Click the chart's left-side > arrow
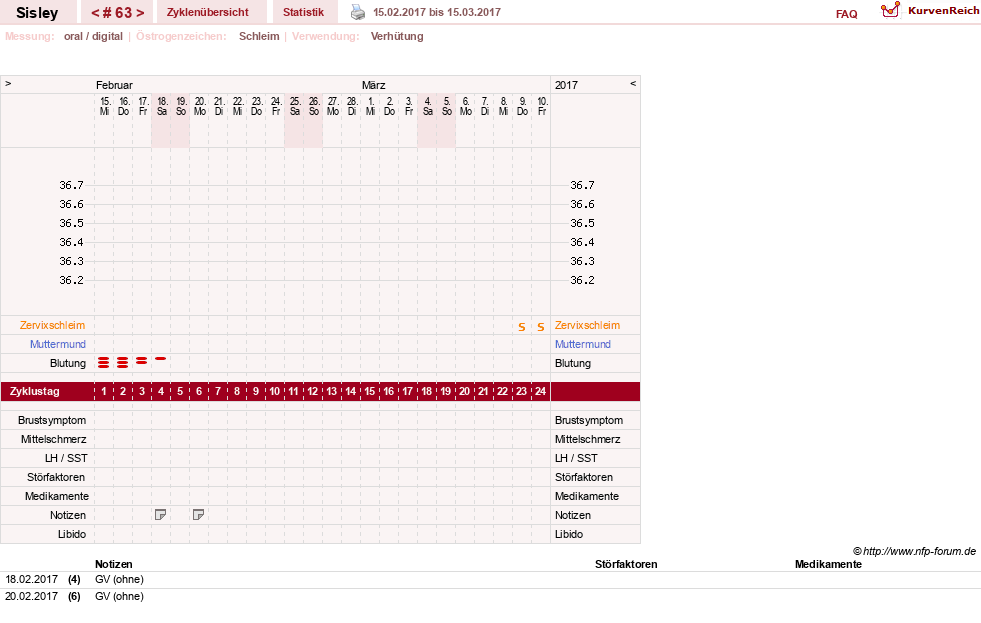The width and height of the screenshot is (981, 623). [8, 83]
